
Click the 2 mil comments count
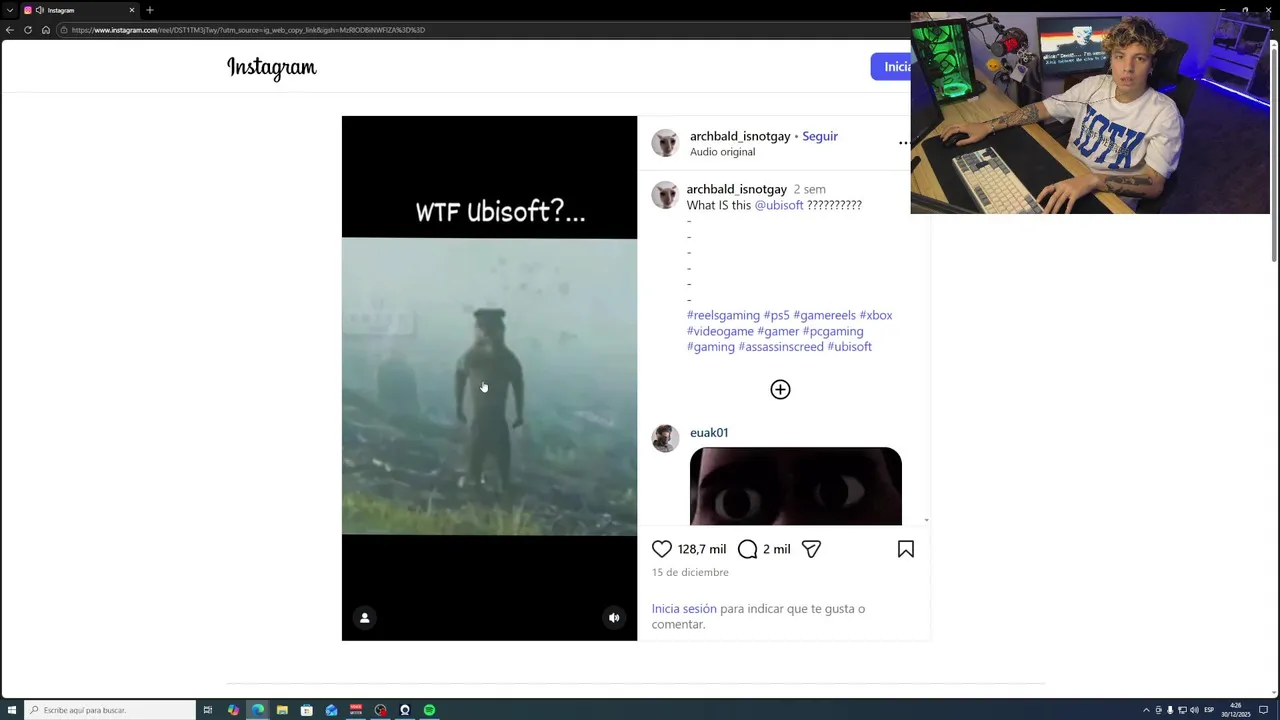(777, 549)
